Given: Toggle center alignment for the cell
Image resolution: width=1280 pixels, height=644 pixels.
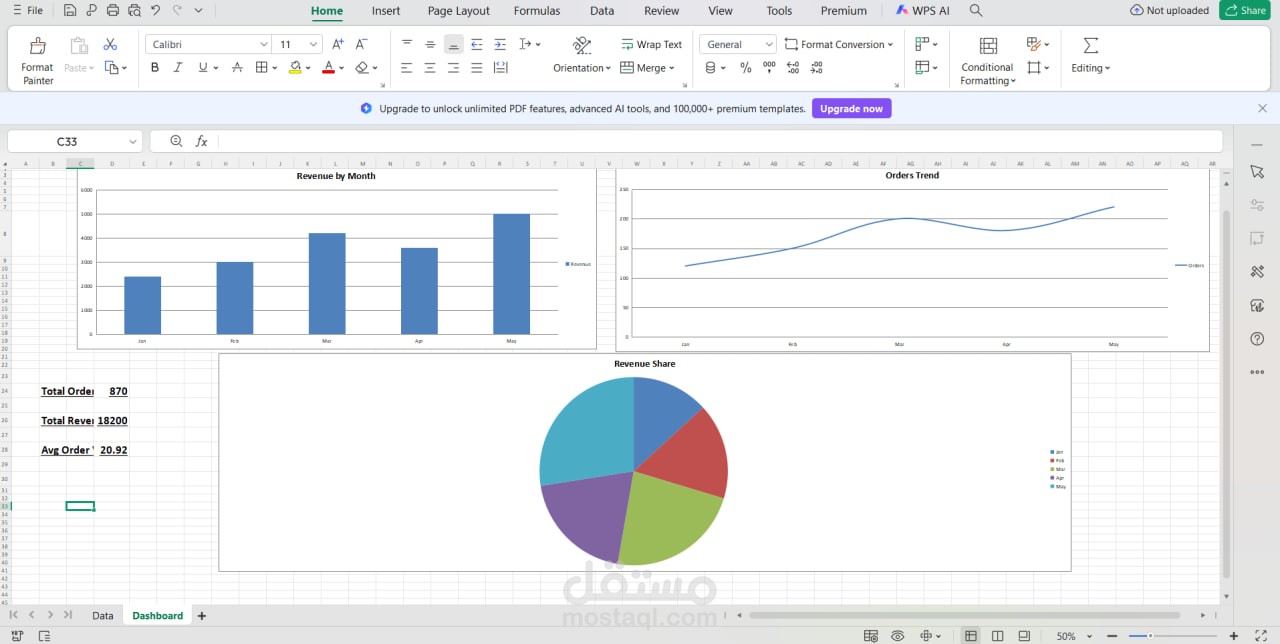Looking at the screenshot, I should pyautogui.click(x=430, y=67).
